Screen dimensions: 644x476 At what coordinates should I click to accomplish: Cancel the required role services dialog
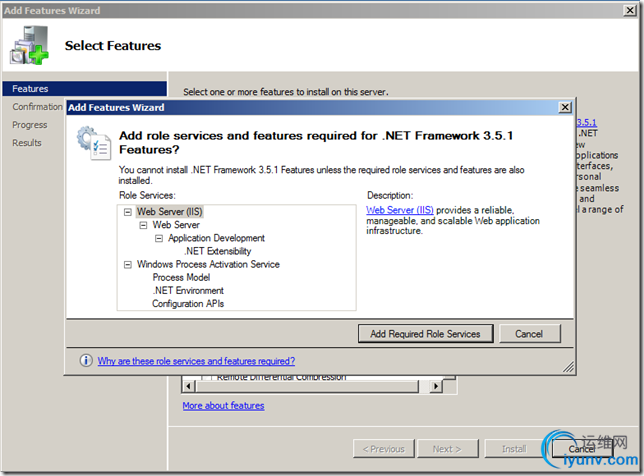(529, 333)
